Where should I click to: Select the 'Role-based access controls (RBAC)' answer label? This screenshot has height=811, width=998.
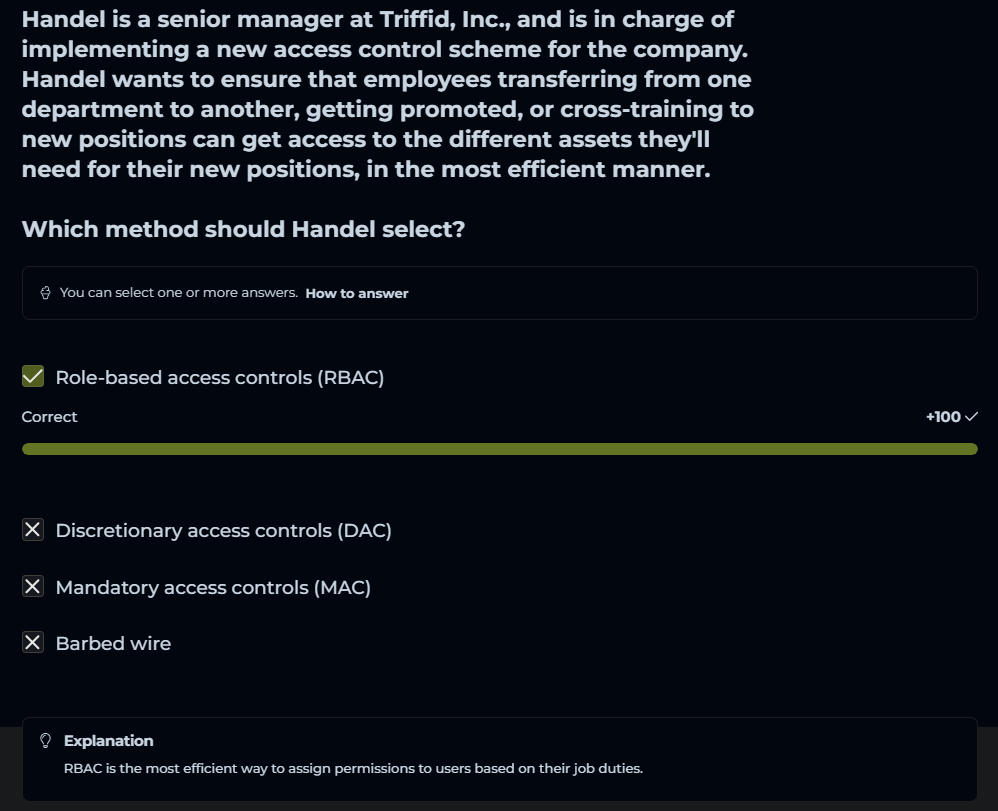tap(220, 377)
